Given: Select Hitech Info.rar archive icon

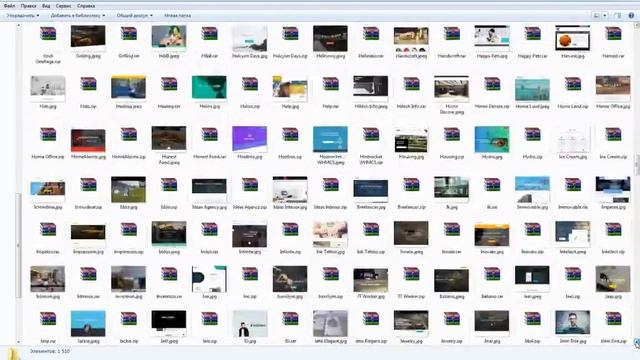Looking at the screenshot, I should click(x=411, y=84).
